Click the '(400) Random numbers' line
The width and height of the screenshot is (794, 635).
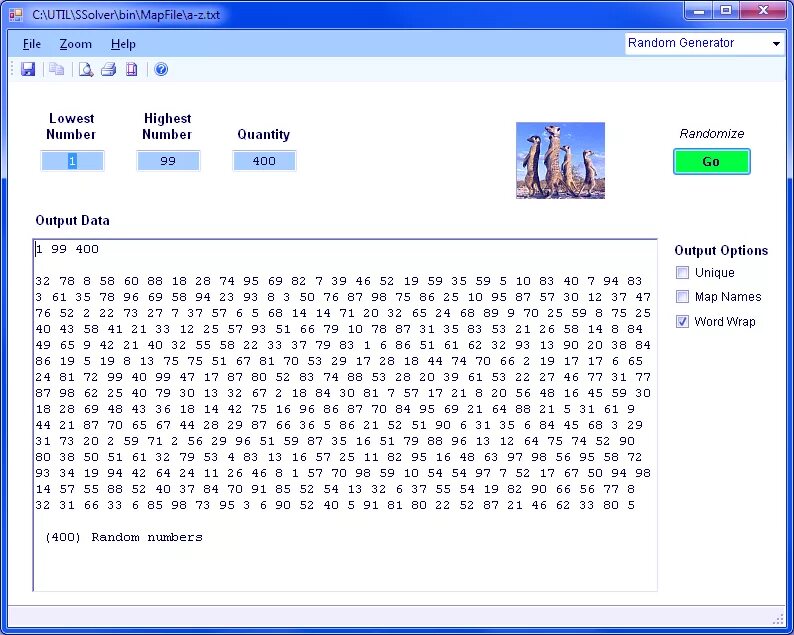124,537
